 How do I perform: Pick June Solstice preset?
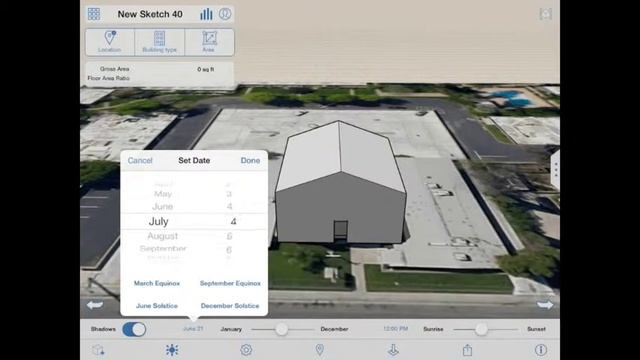point(157,306)
